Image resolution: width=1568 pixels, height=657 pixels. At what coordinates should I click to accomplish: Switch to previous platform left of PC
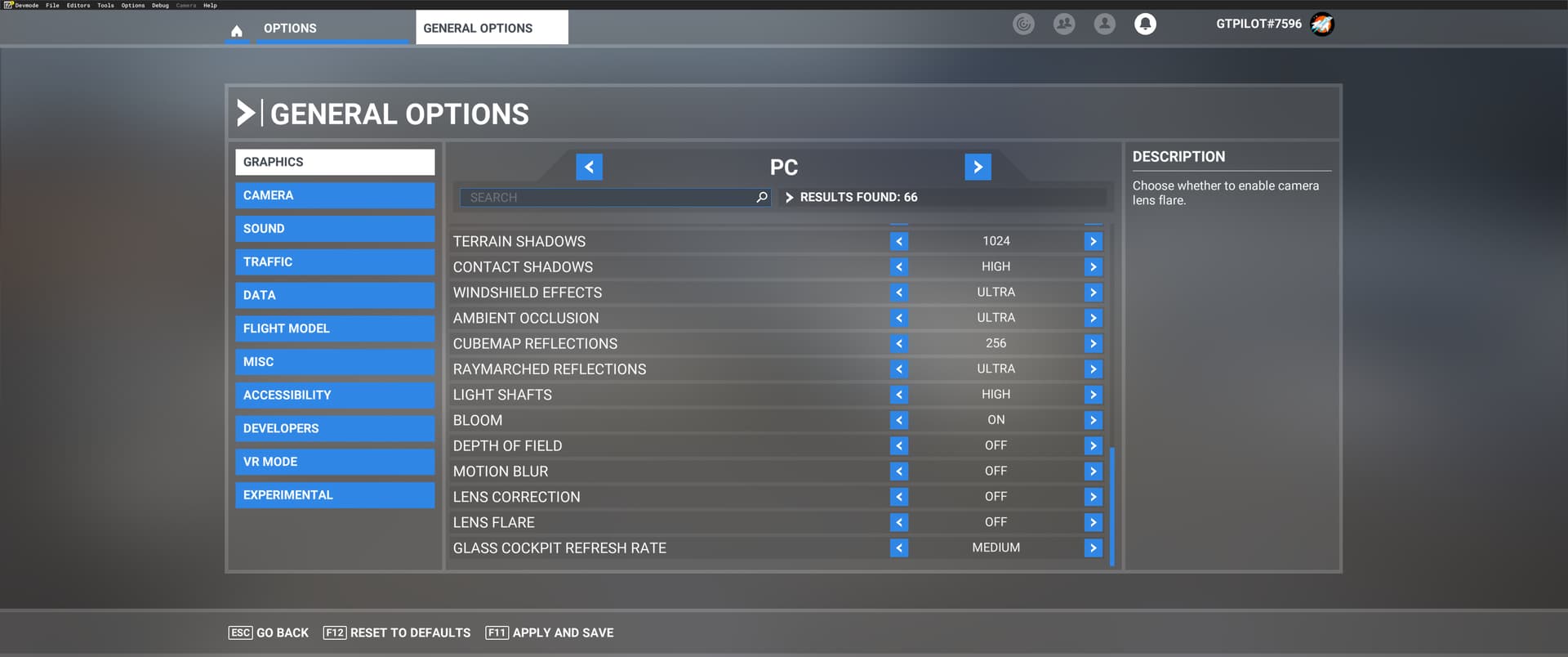click(x=589, y=167)
